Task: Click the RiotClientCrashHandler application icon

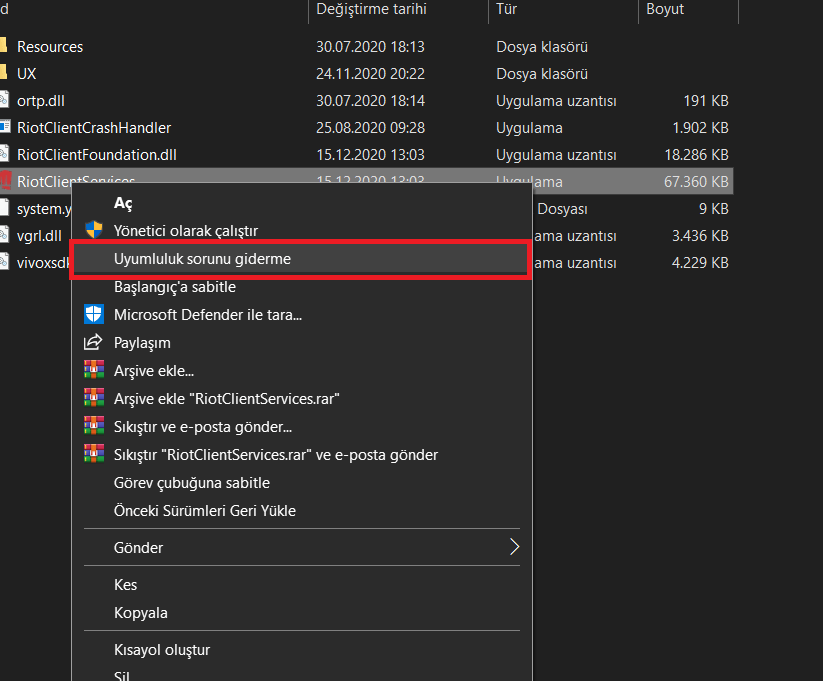Action: 5,127
